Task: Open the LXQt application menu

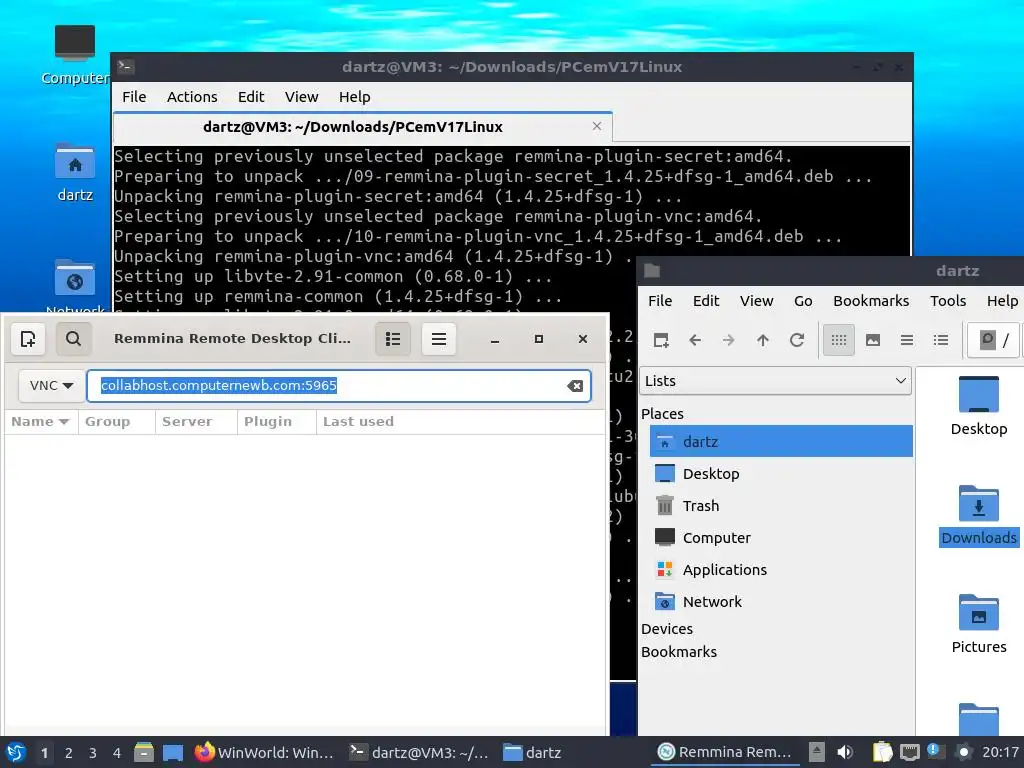Action: 16,752
